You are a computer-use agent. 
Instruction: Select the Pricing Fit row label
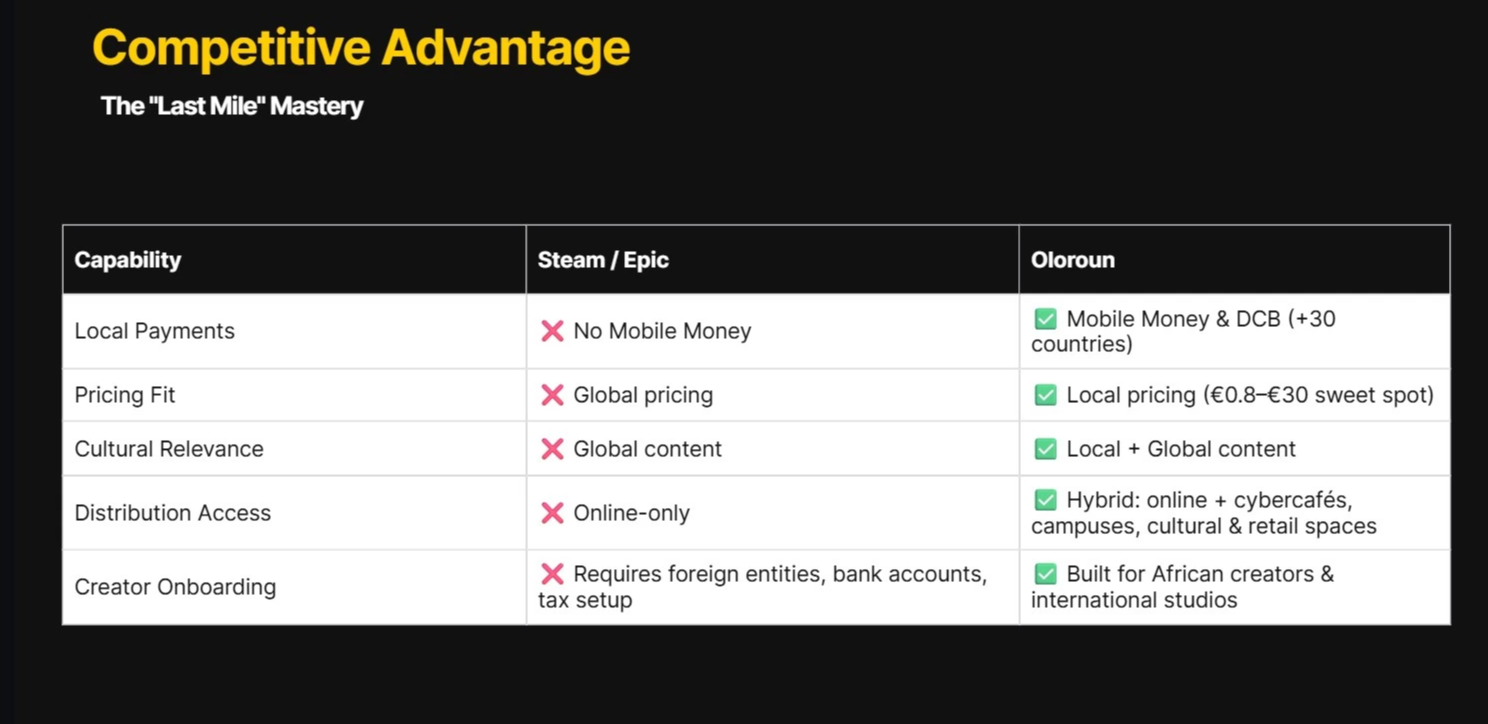[125, 395]
